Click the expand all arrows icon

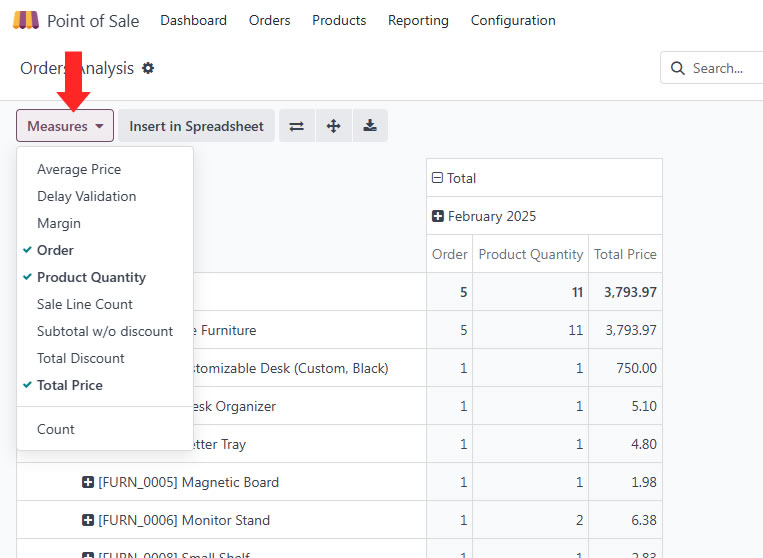click(333, 126)
